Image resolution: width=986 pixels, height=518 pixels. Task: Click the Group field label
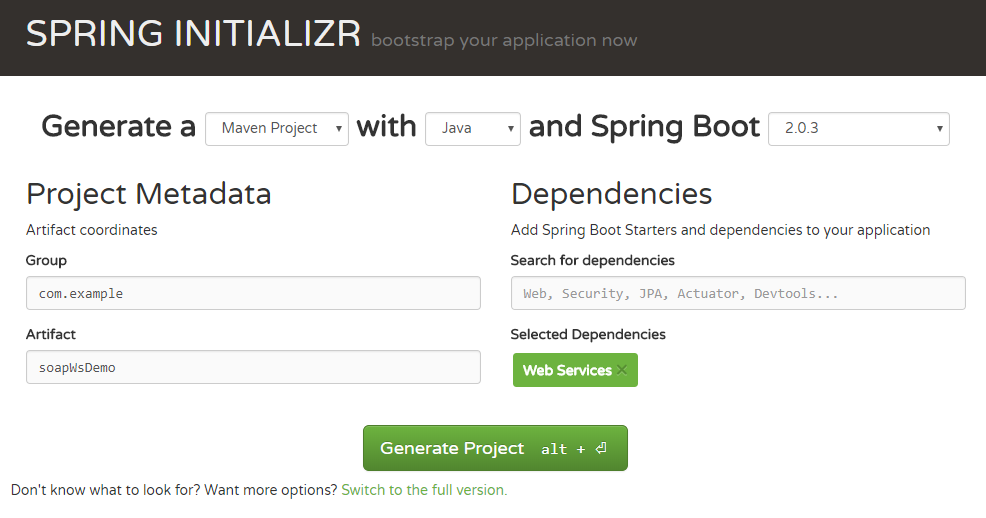tap(47, 260)
